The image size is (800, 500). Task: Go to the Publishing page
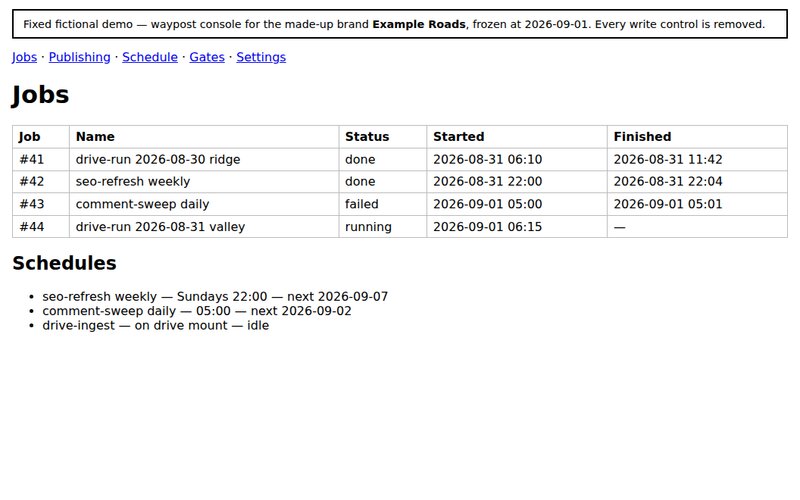click(x=80, y=57)
